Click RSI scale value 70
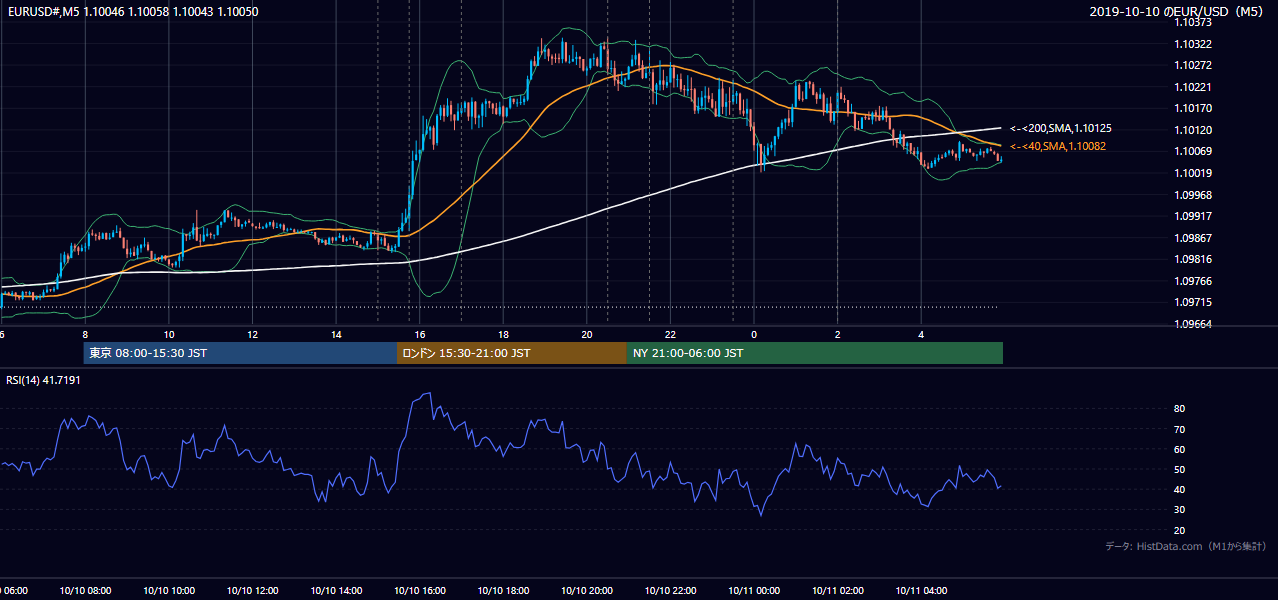1278x600 pixels. (1180, 429)
